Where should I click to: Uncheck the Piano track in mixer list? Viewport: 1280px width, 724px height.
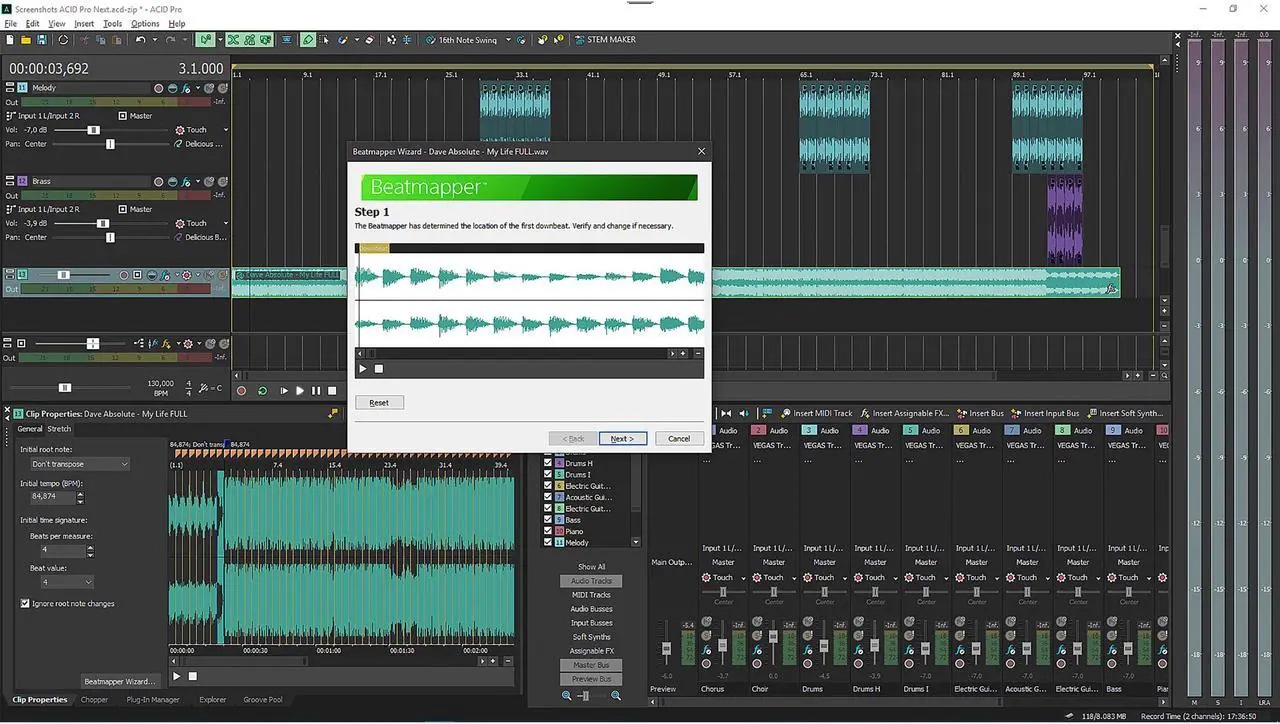point(547,531)
